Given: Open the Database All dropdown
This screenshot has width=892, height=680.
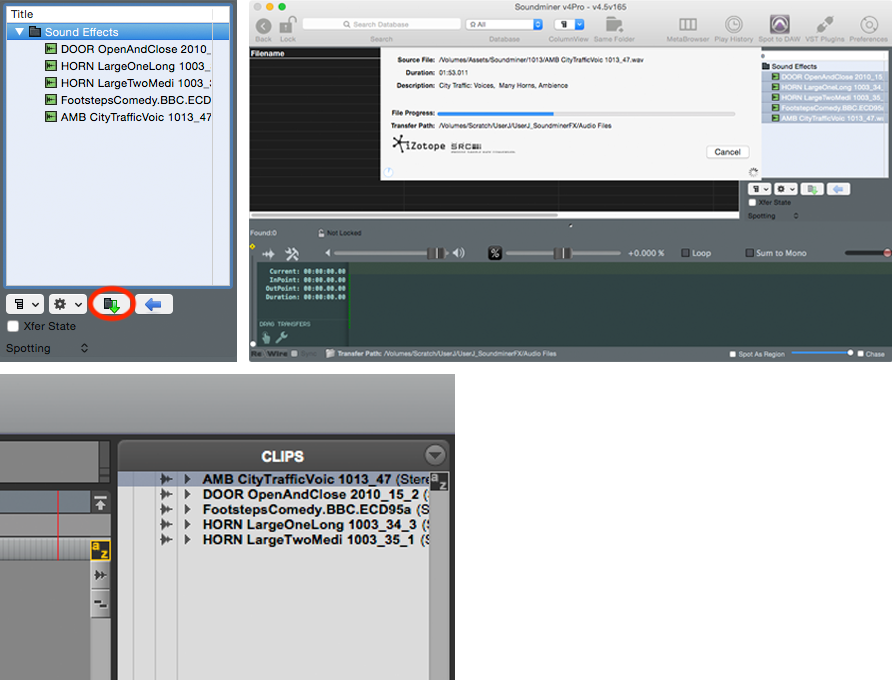Looking at the screenshot, I should 504,24.
